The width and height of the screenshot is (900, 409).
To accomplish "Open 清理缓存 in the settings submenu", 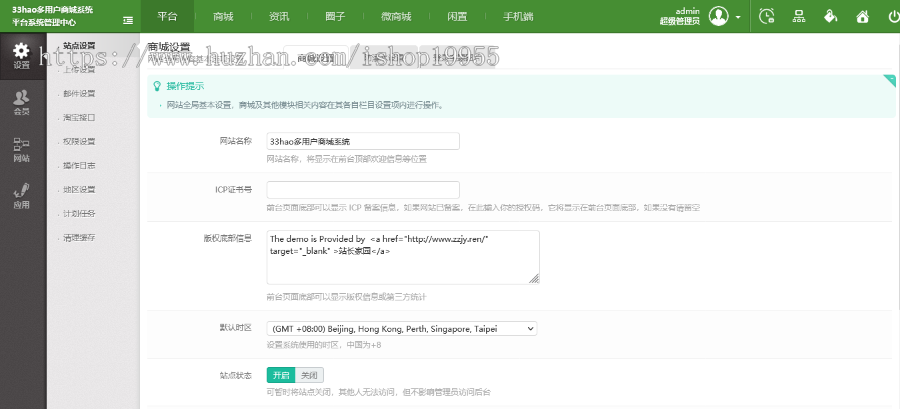I will point(79,237).
